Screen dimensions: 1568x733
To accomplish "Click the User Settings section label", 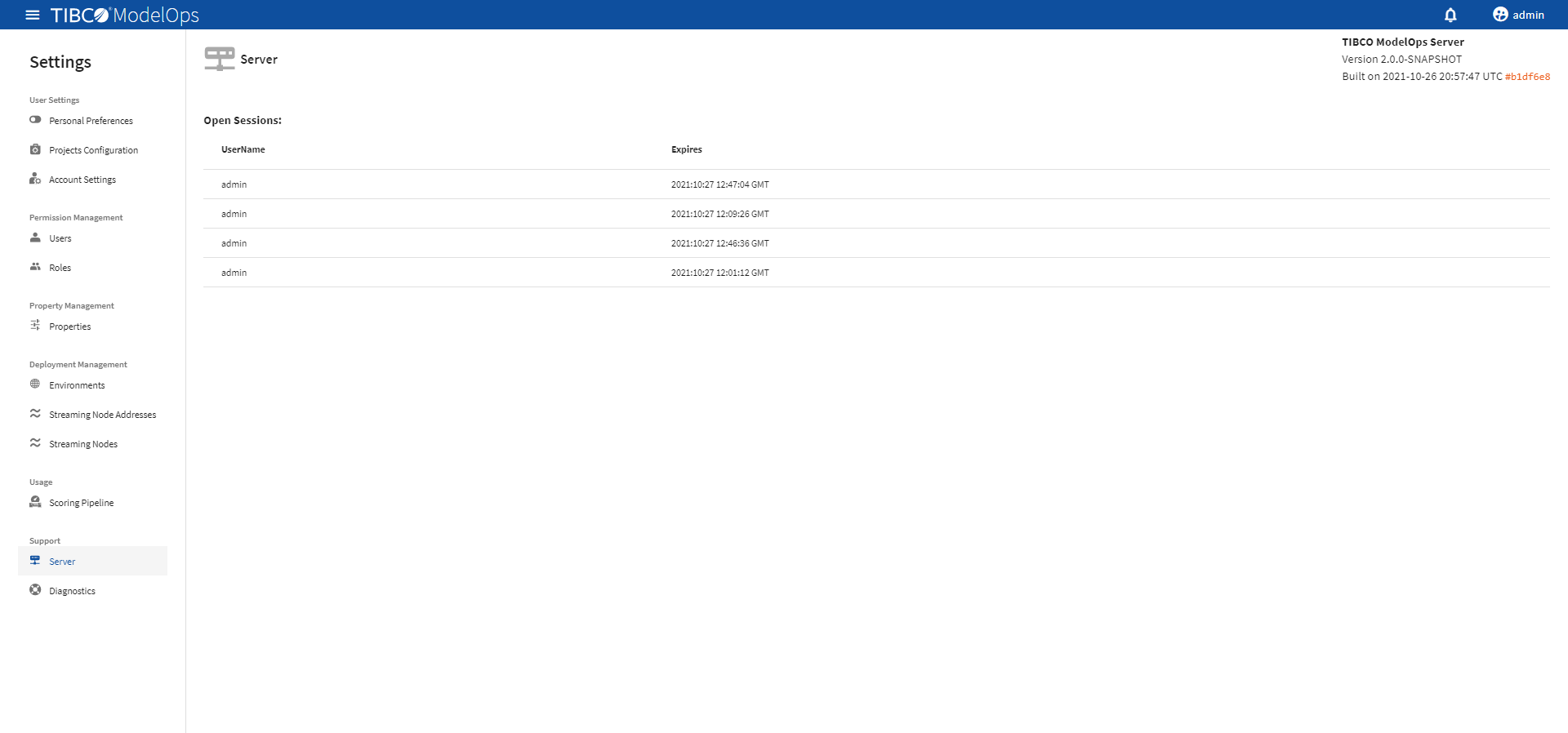I will coord(55,100).
